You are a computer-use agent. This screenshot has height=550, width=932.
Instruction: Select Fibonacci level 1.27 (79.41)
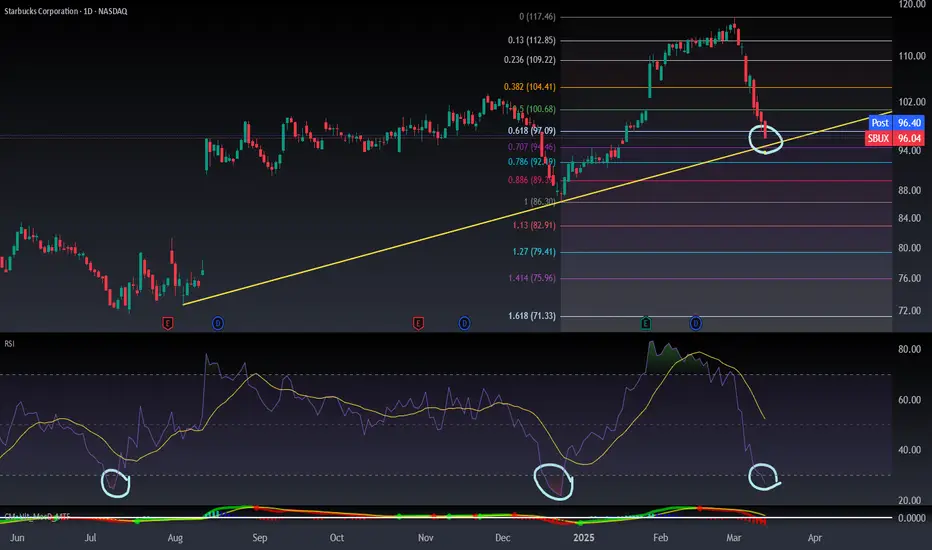534,252
